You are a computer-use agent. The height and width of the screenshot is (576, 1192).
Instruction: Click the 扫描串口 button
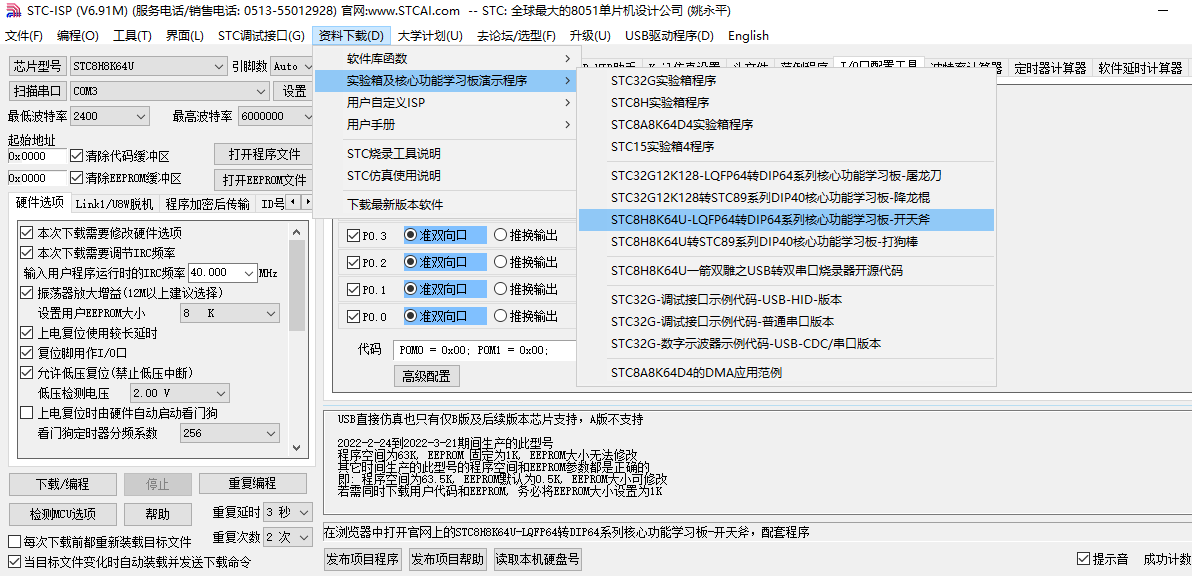37,91
